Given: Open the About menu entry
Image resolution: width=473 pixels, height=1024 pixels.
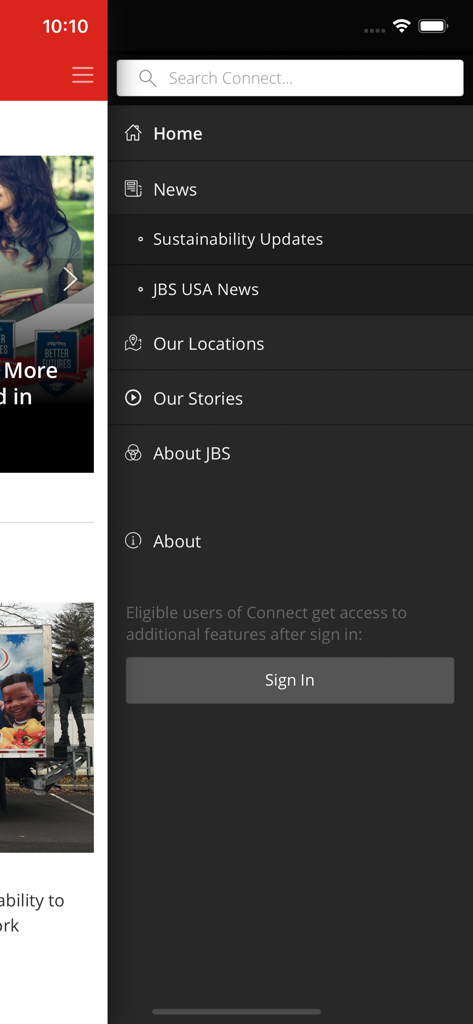Looking at the screenshot, I should click(x=291, y=541).
